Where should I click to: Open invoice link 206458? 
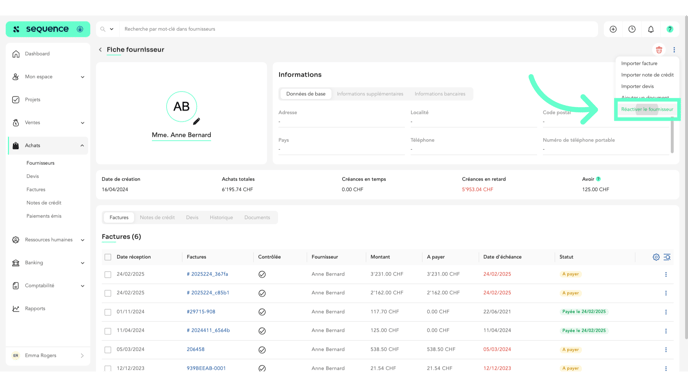195,350
